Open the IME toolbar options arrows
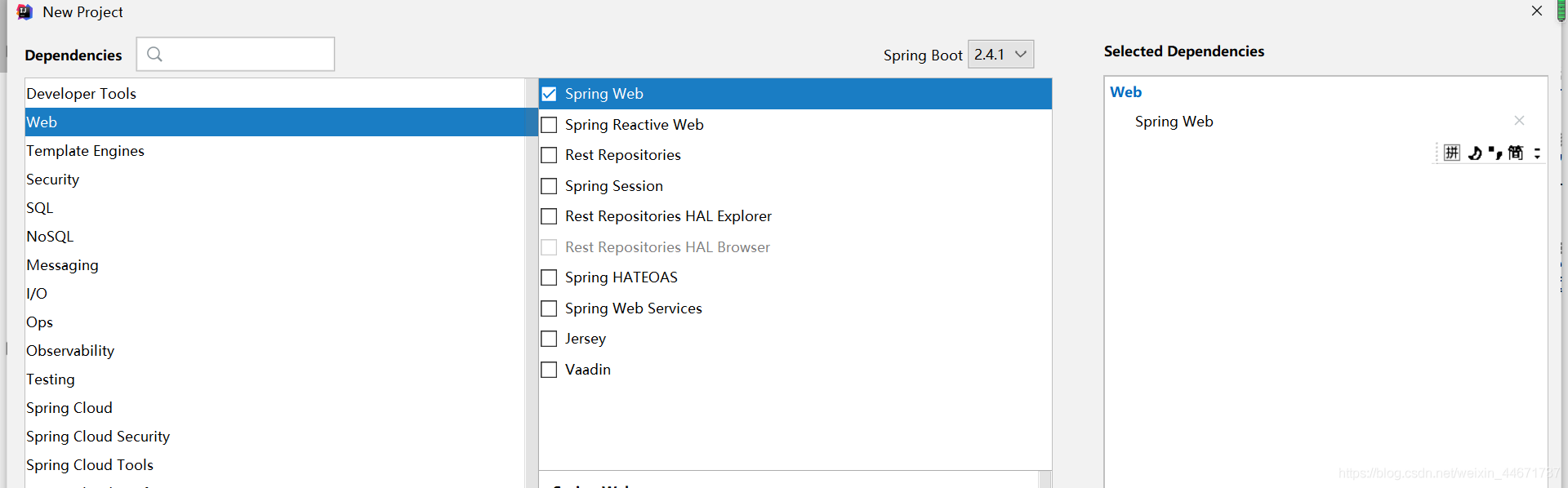The height and width of the screenshot is (488, 1568). point(1537,153)
